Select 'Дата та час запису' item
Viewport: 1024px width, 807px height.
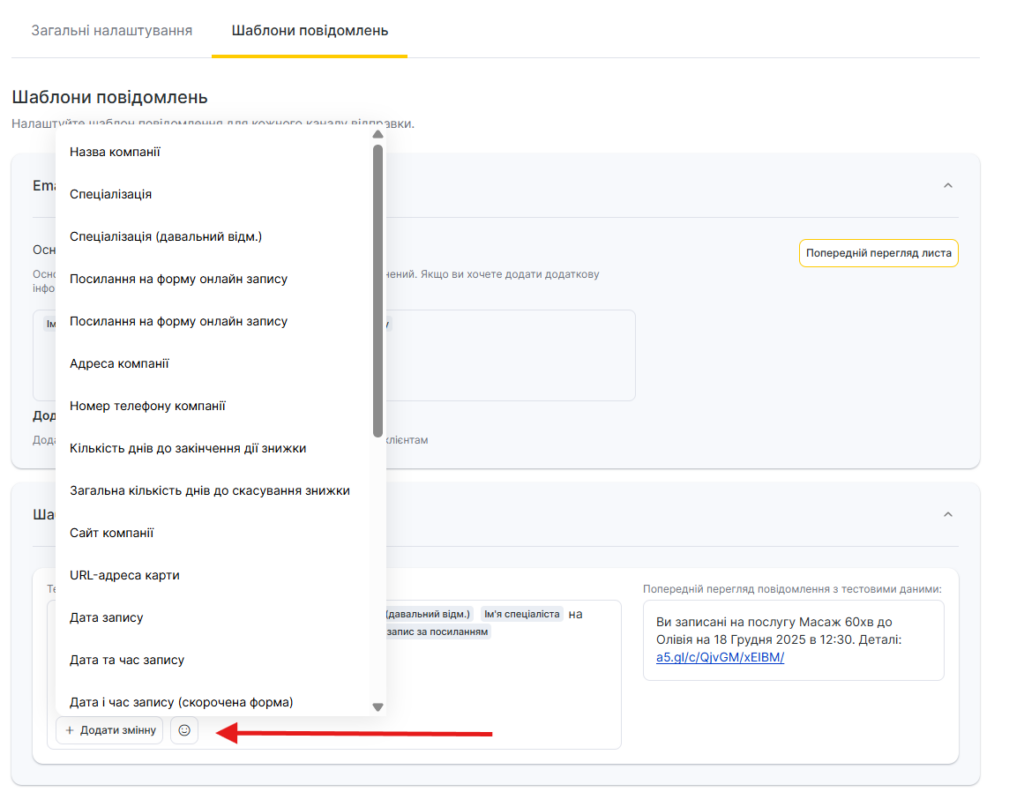127,660
